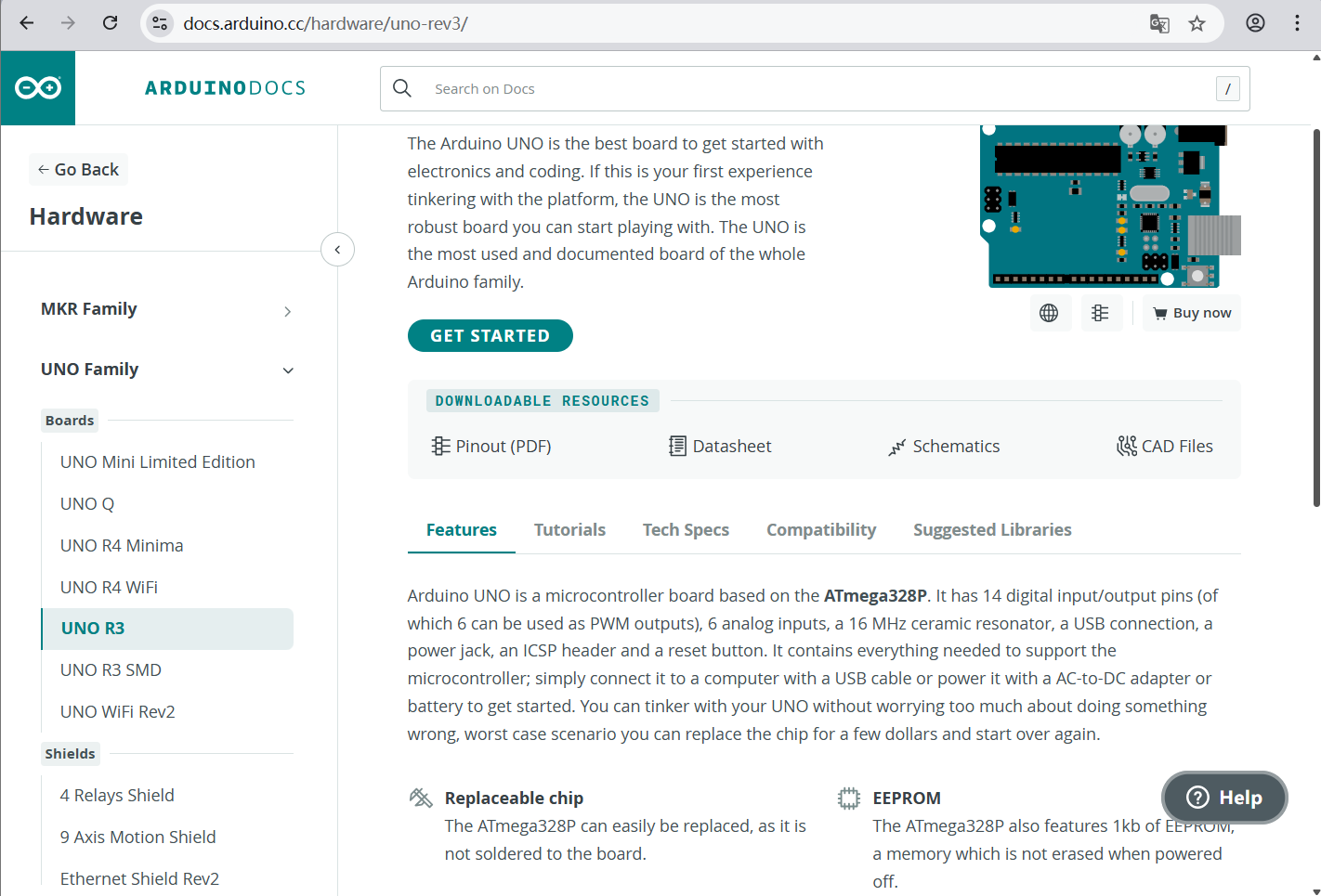Click the Replaceable chip heading
The image size is (1321, 896).
[x=514, y=799]
